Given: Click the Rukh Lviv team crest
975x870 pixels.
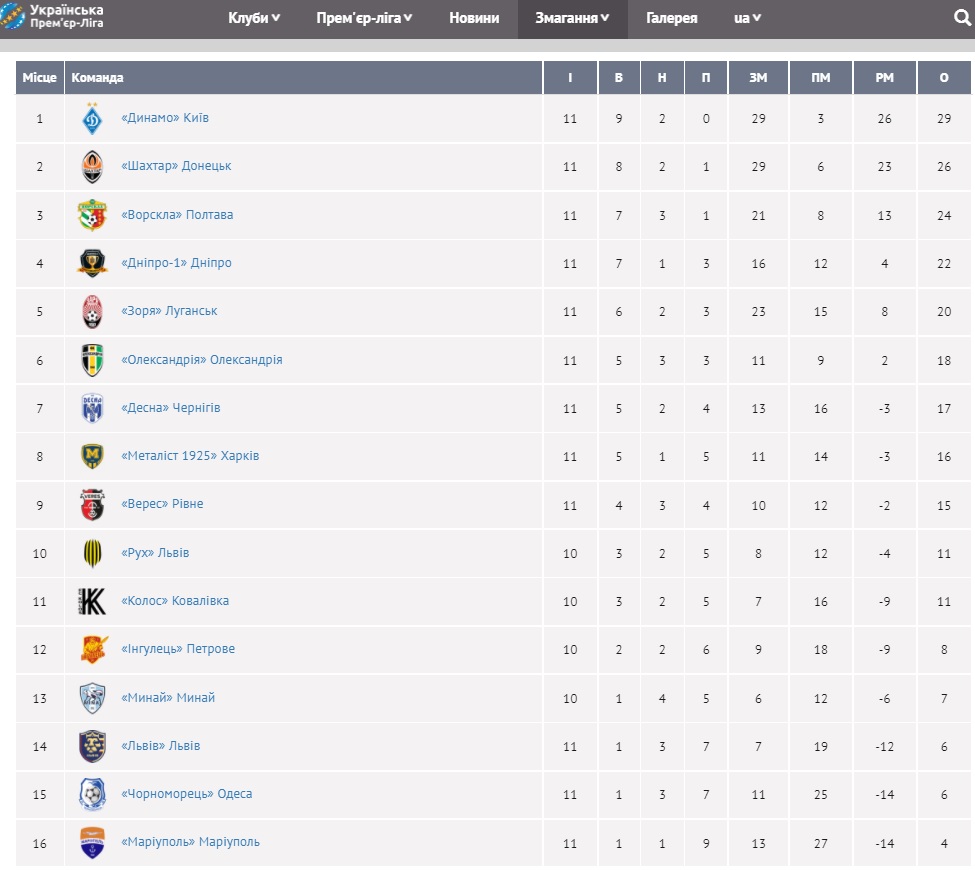Looking at the screenshot, I should pyautogui.click(x=92, y=553).
